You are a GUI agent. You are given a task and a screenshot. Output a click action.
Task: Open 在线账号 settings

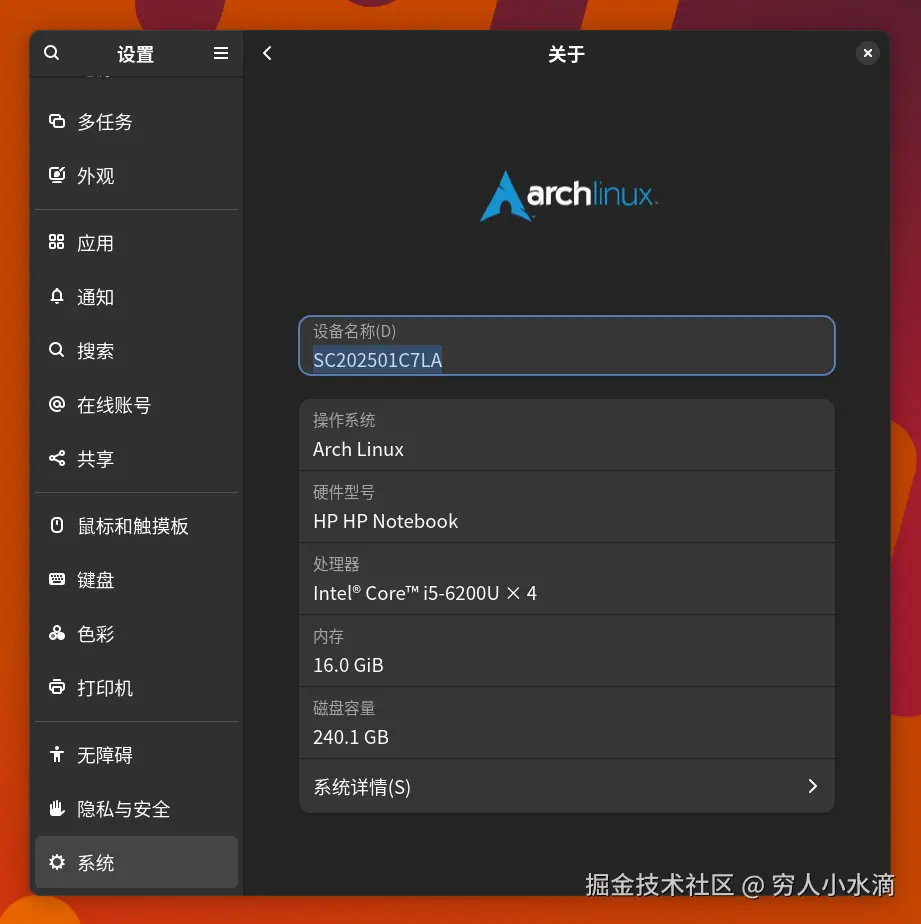click(x=137, y=405)
